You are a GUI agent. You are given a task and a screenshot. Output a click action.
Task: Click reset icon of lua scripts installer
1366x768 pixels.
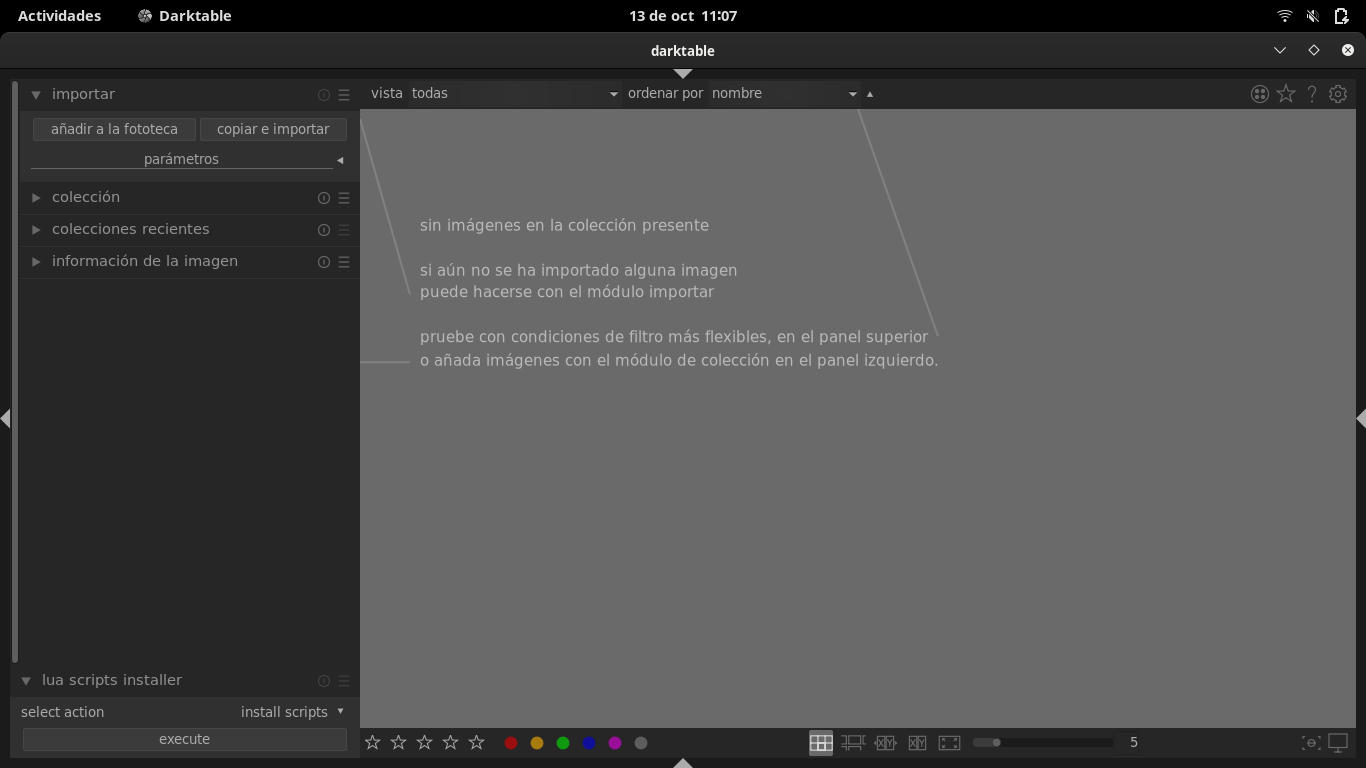(324, 681)
